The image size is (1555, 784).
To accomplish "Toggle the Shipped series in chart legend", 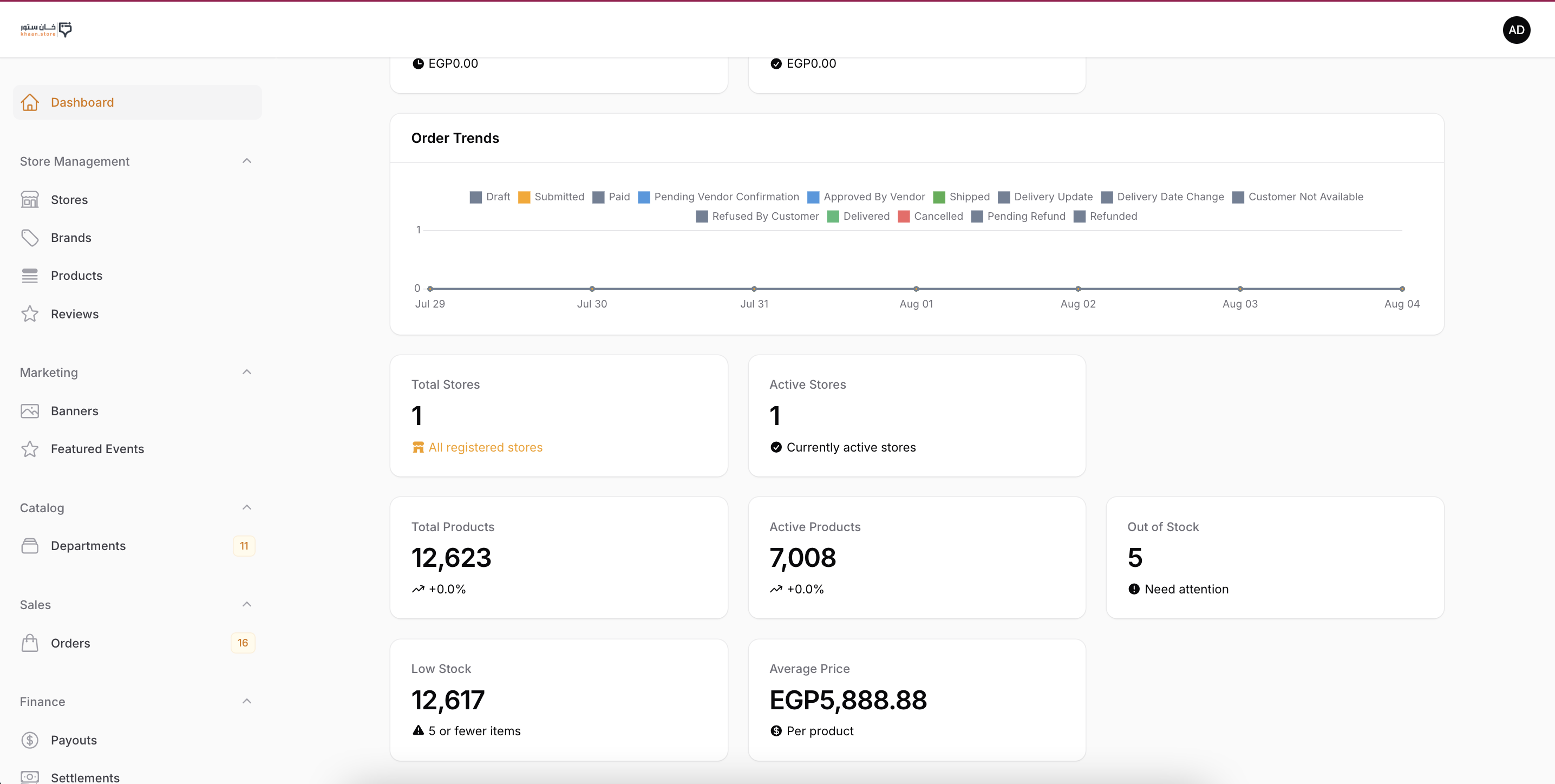I will coord(961,197).
